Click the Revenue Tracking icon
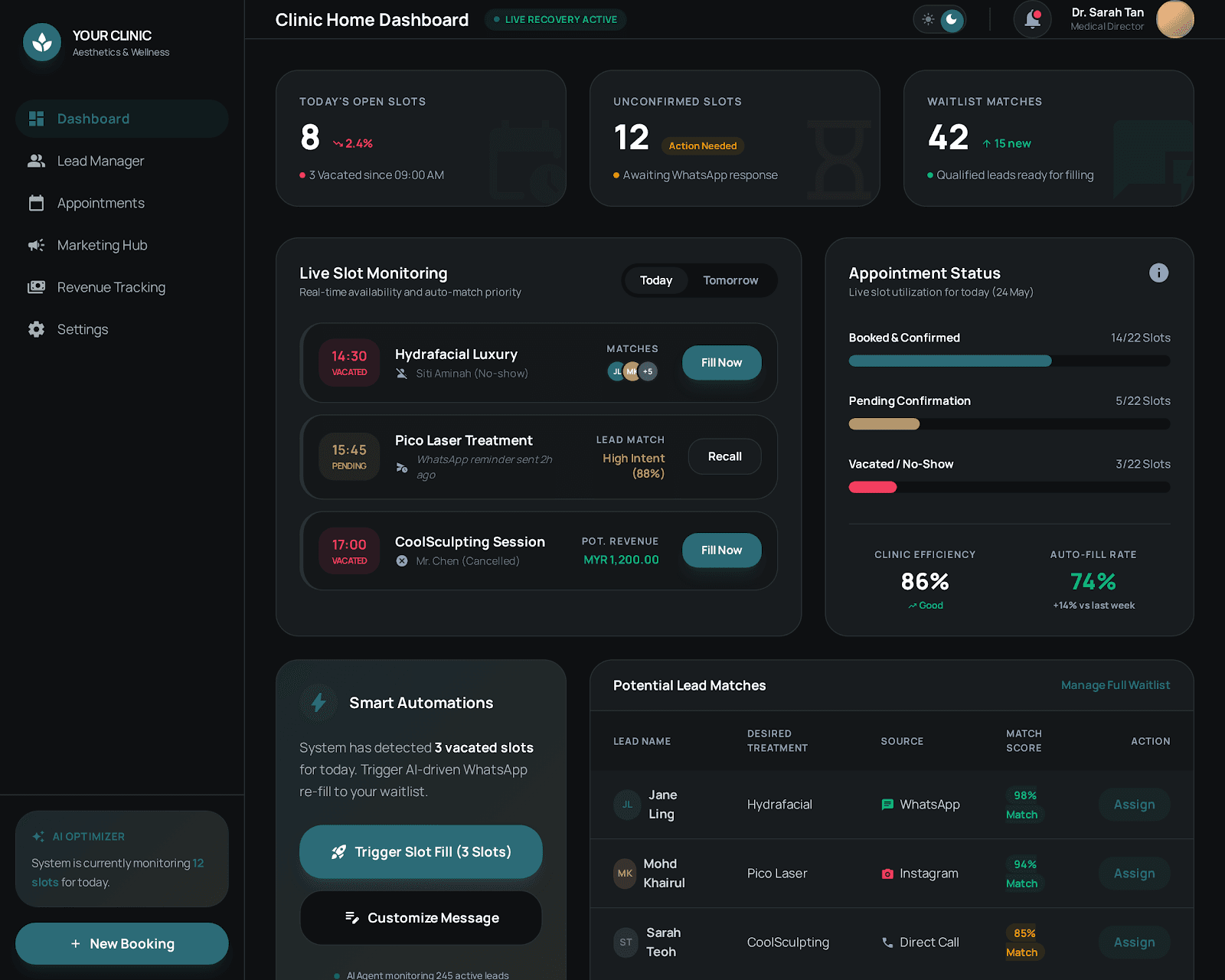 36,287
